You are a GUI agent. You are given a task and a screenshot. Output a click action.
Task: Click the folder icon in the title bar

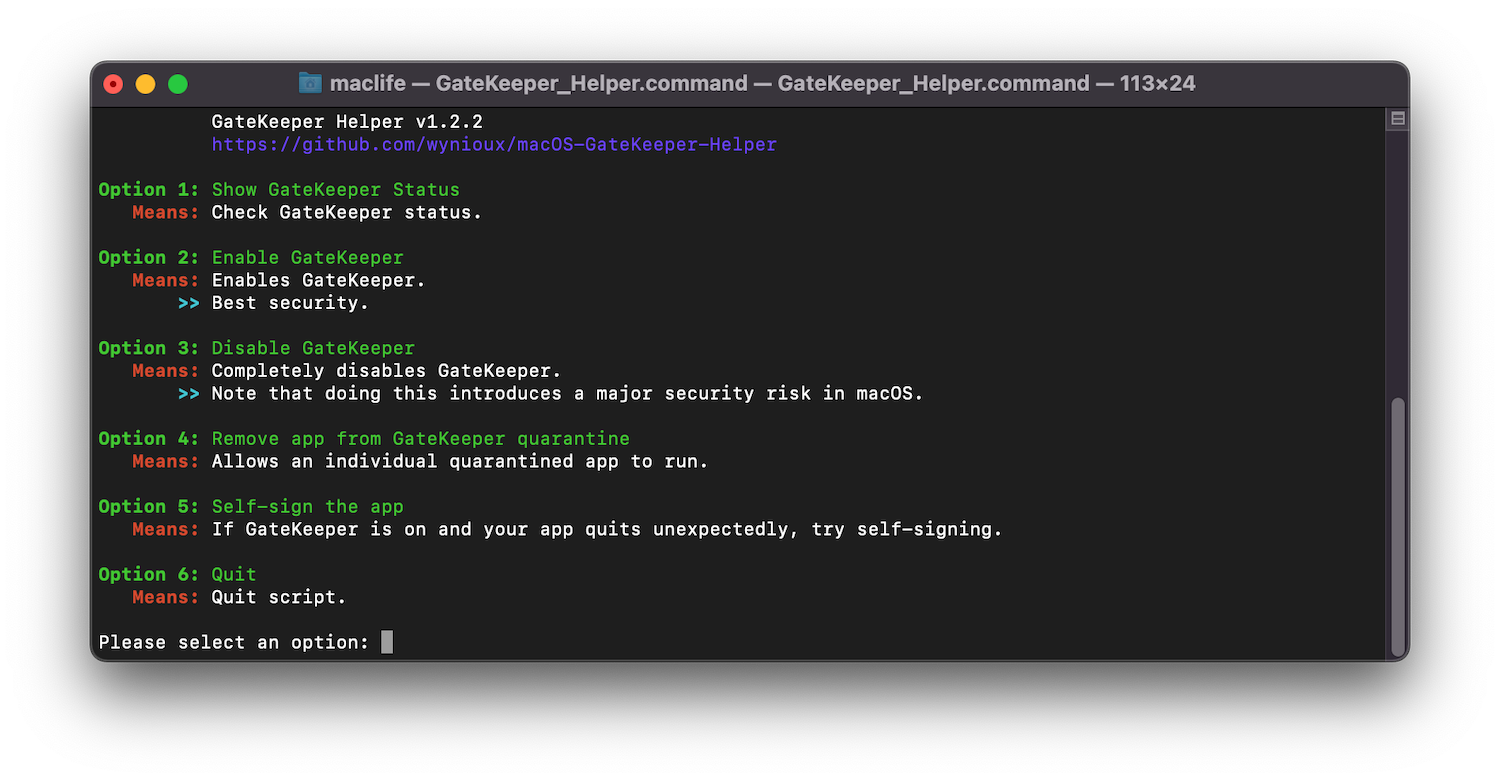(x=310, y=83)
